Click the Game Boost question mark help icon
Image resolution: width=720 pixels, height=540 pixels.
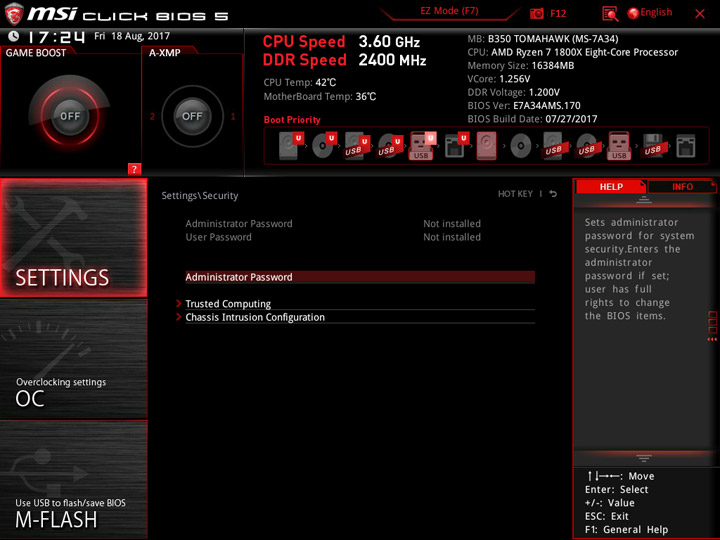(134, 169)
